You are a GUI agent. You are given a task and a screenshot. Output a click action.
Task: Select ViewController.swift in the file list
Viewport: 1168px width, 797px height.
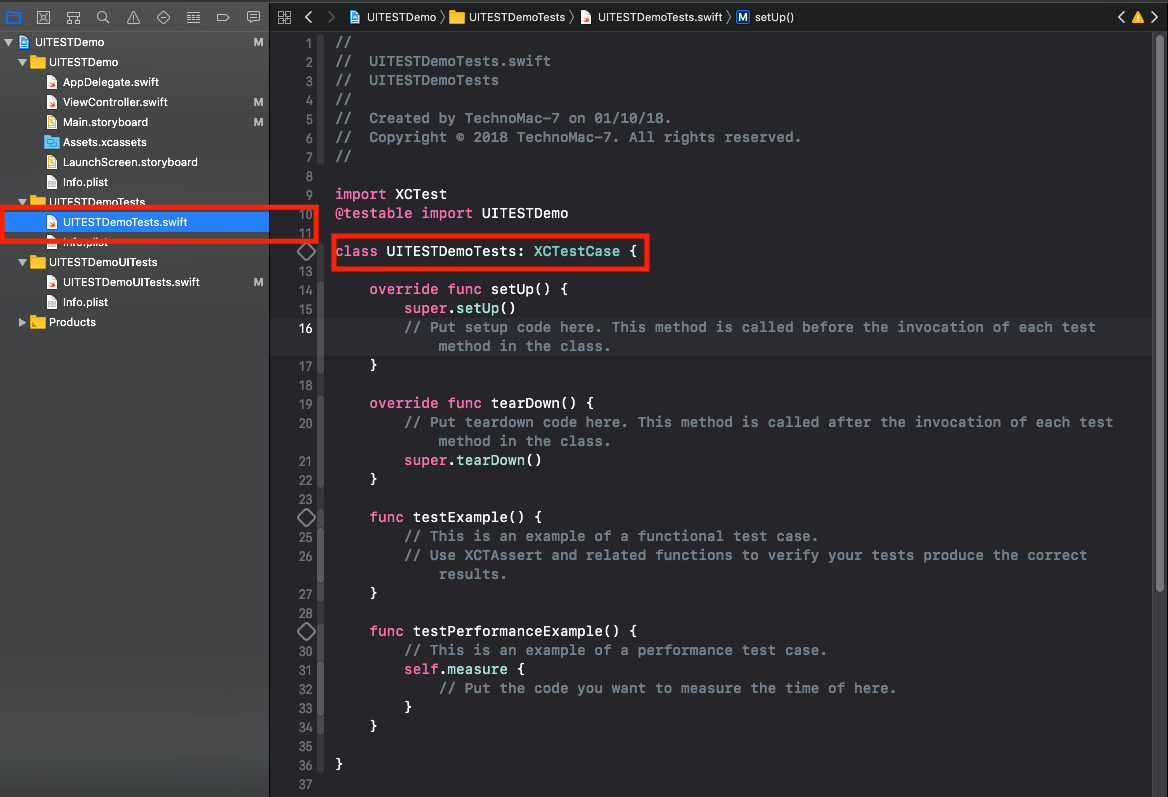pos(115,102)
